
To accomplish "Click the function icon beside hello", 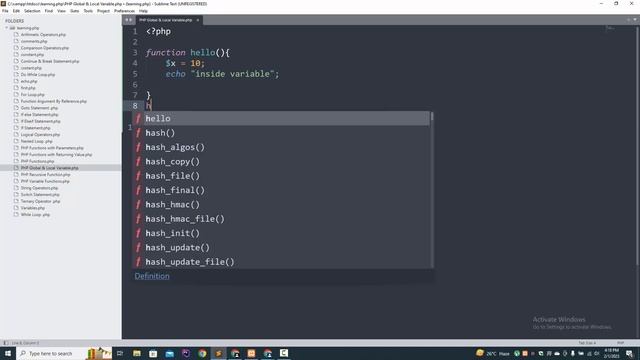I will click(x=138, y=118).
